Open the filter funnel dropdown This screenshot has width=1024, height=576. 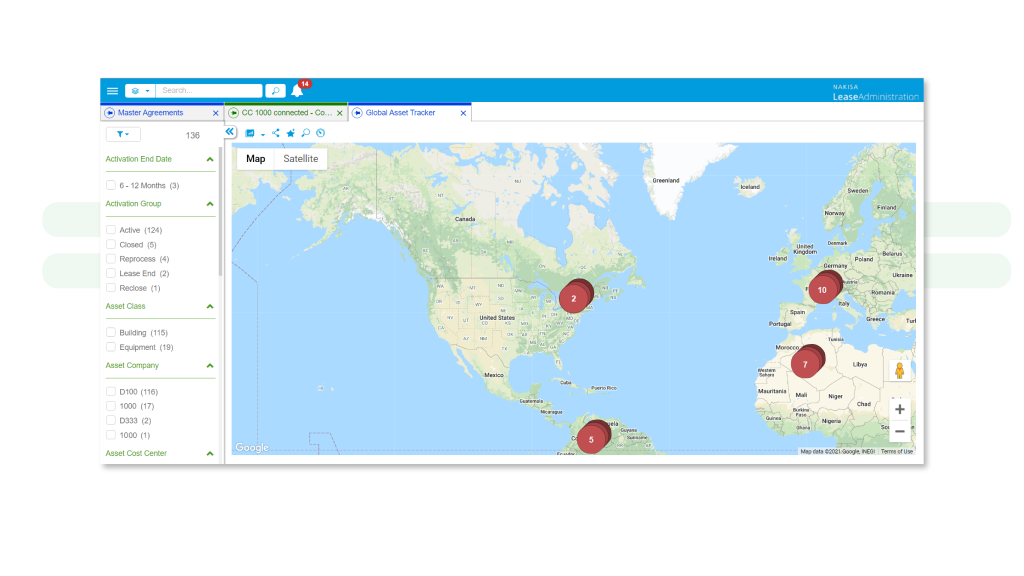click(123, 135)
